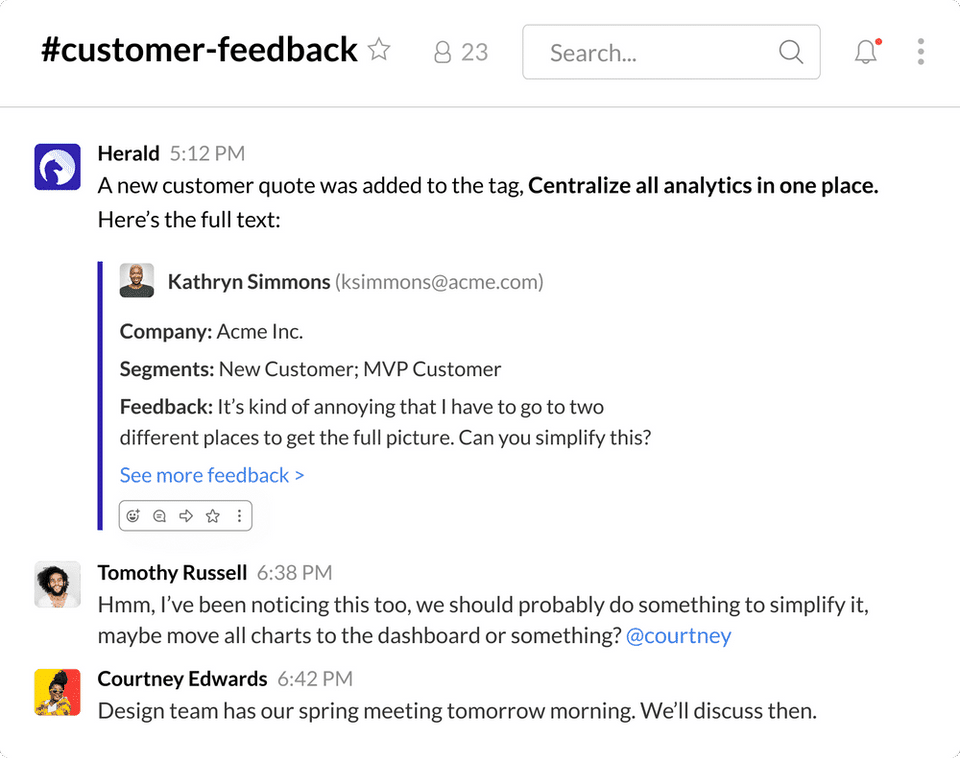
Task: Star the Herald message
Action: coord(212,516)
